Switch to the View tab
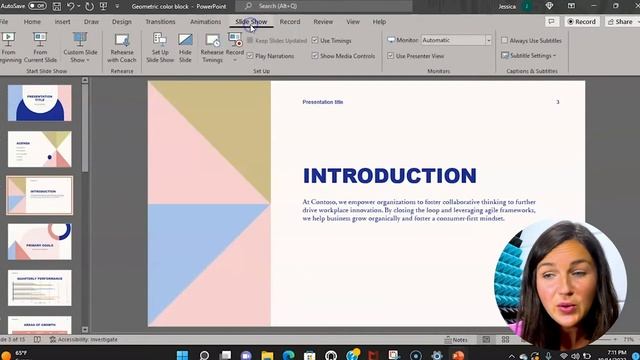Screen dimensions: 640x360 point(353,22)
